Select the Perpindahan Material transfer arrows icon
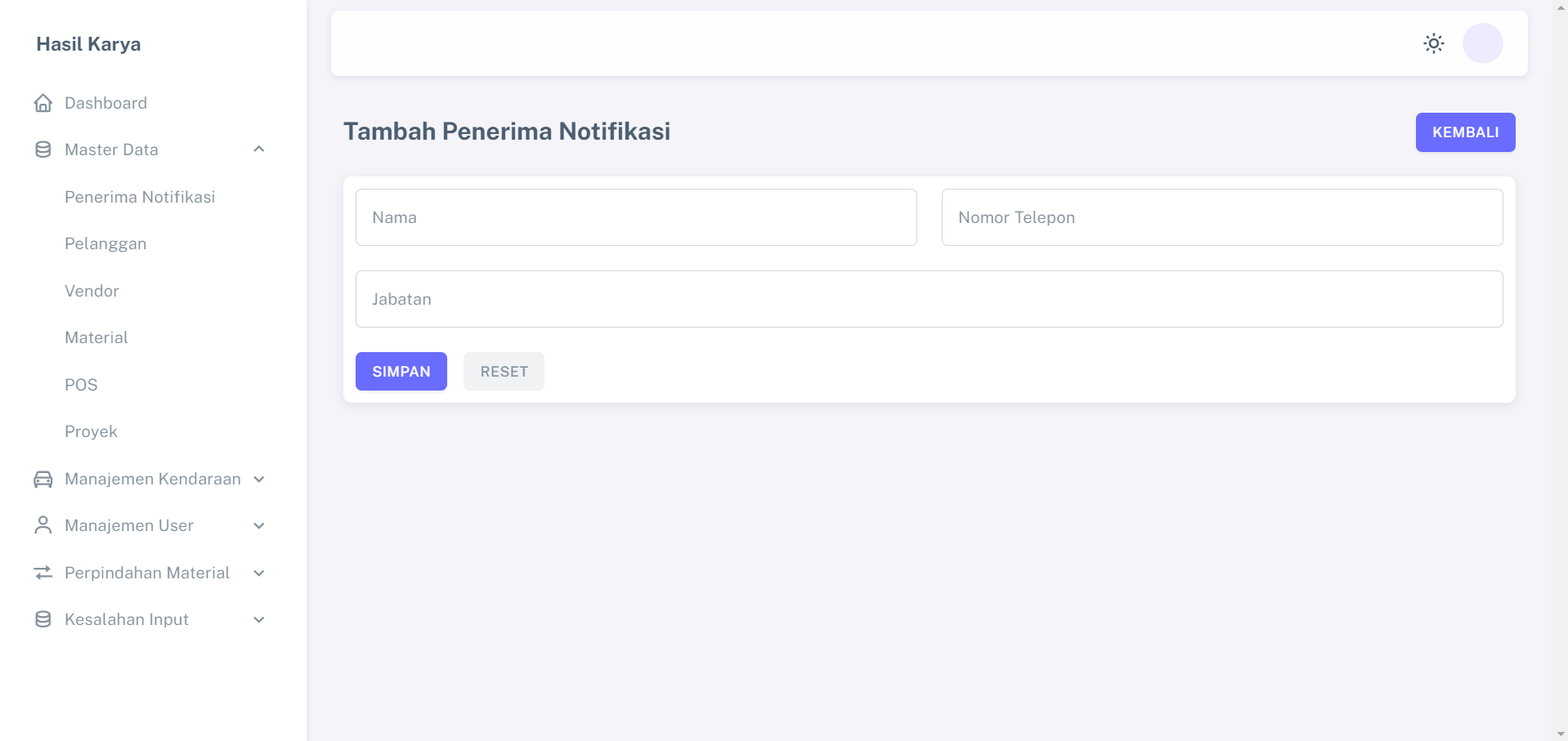Viewport: 1568px width, 741px height. pyautogui.click(x=43, y=573)
